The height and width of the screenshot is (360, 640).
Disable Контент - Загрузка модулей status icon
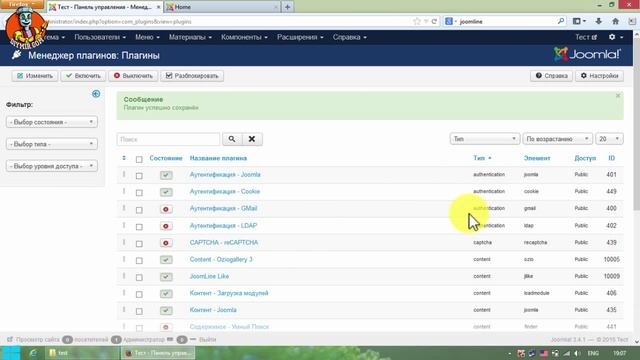pos(166,293)
